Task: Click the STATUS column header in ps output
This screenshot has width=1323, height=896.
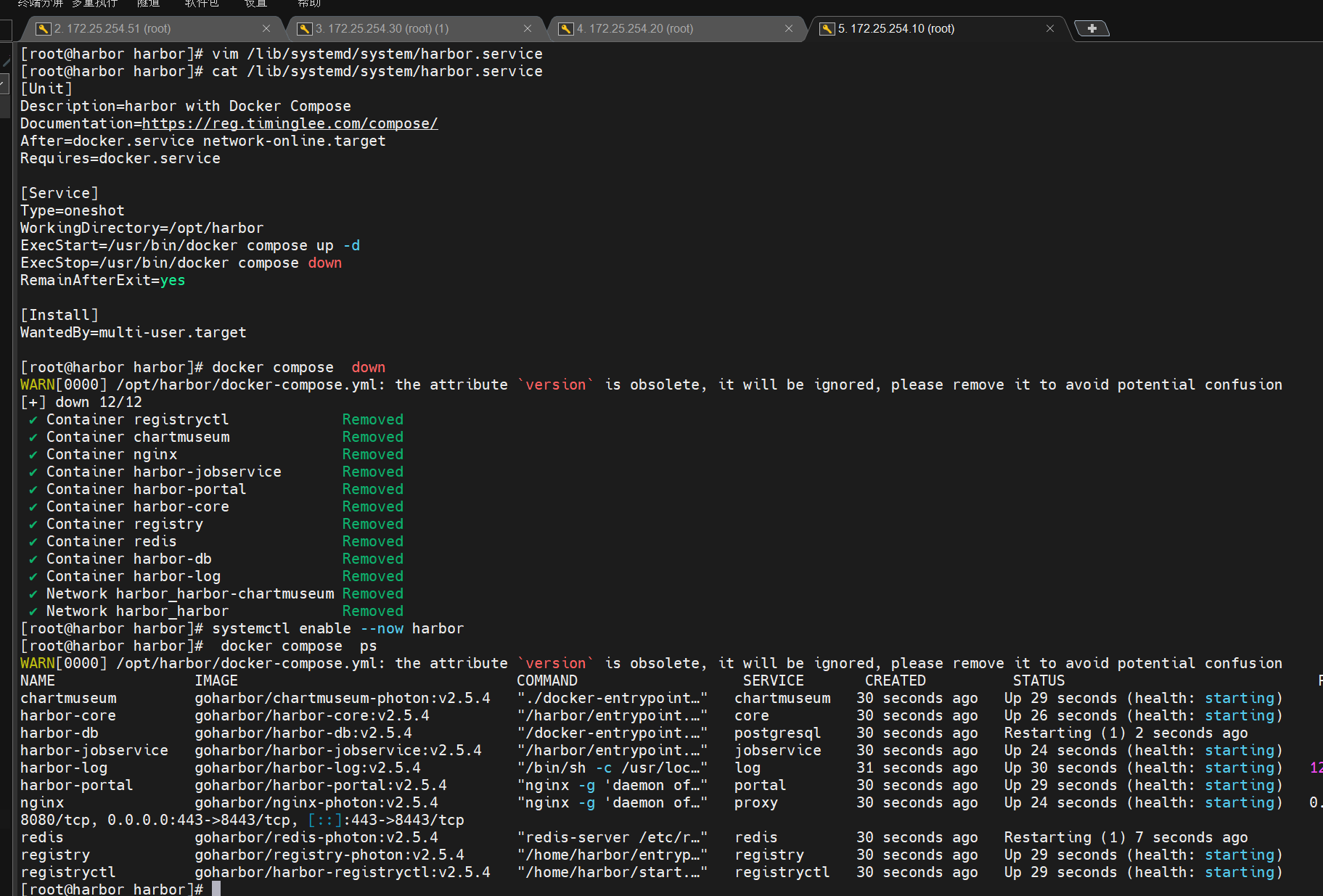Action: [1039, 681]
